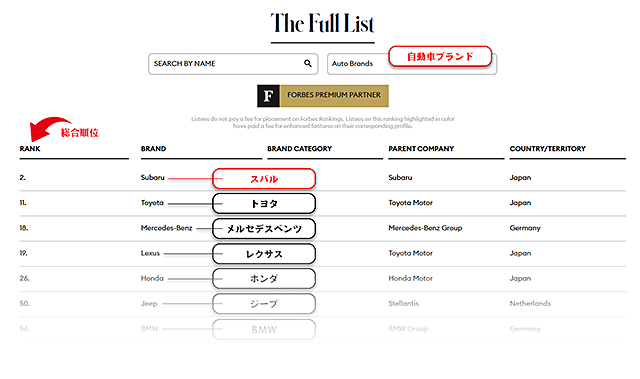The image size is (640, 379).
Task: Click the search magnifier icon
Action: coord(308,63)
